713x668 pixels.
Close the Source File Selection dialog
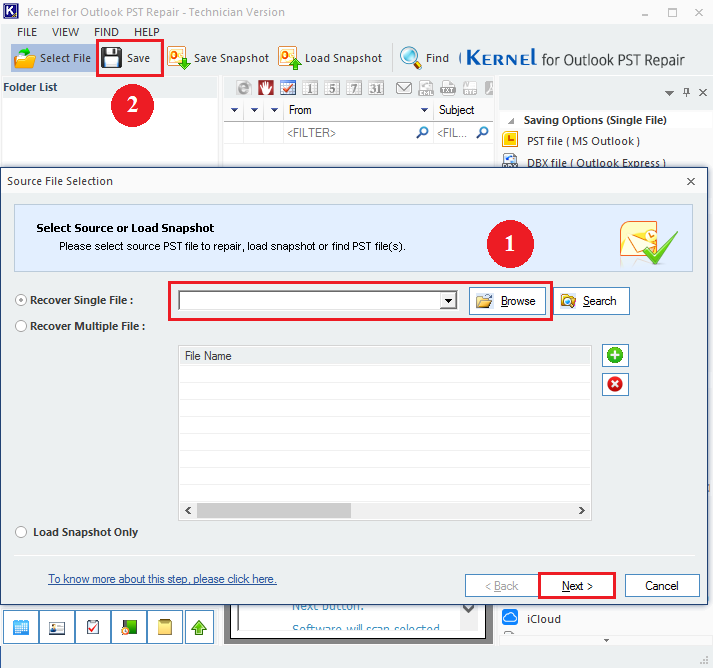pos(691,181)
